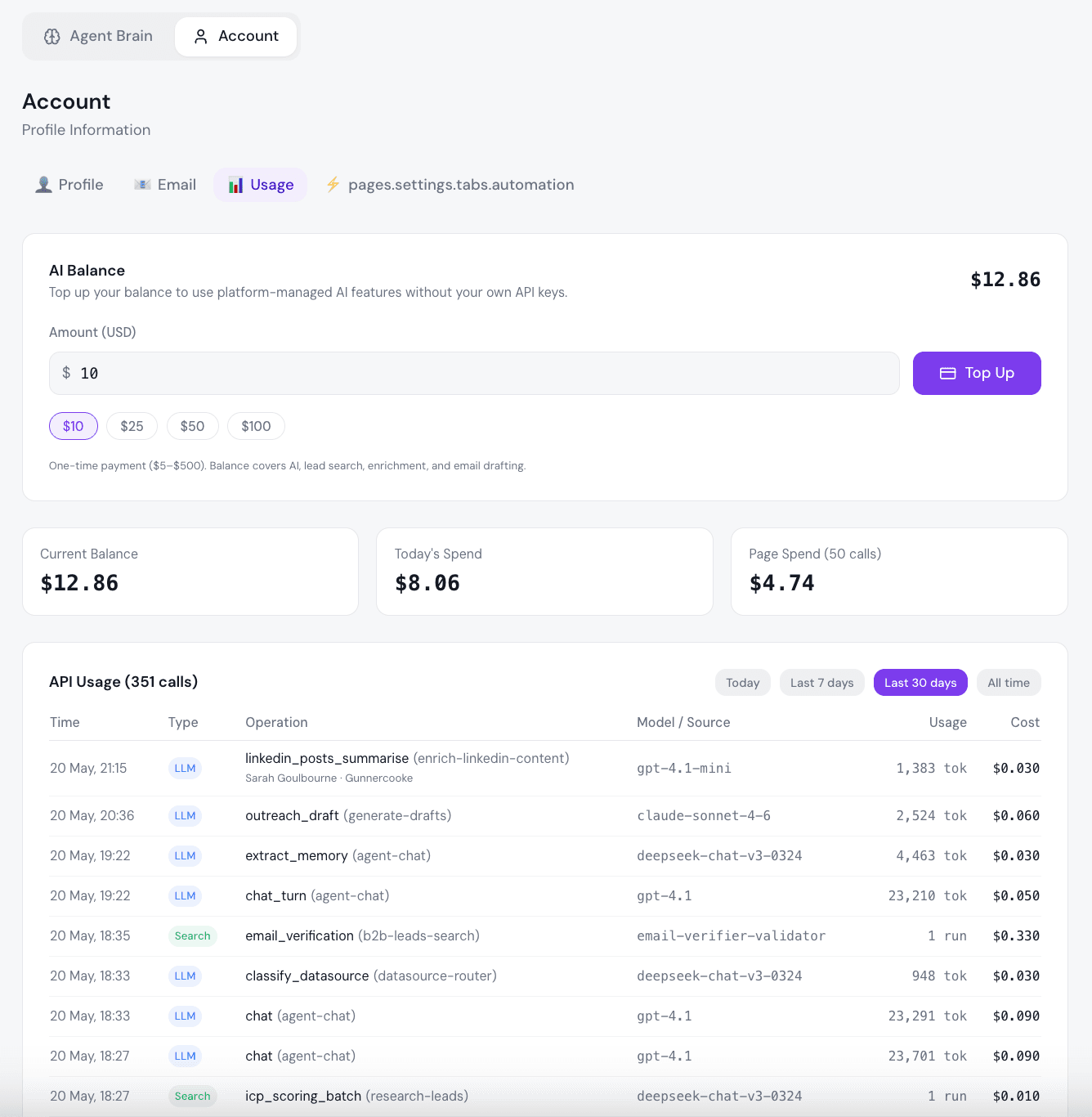Viewport: 1092px width, 1117px height.
Task: Open the Profile settings tab
Action: coord(69,185)
